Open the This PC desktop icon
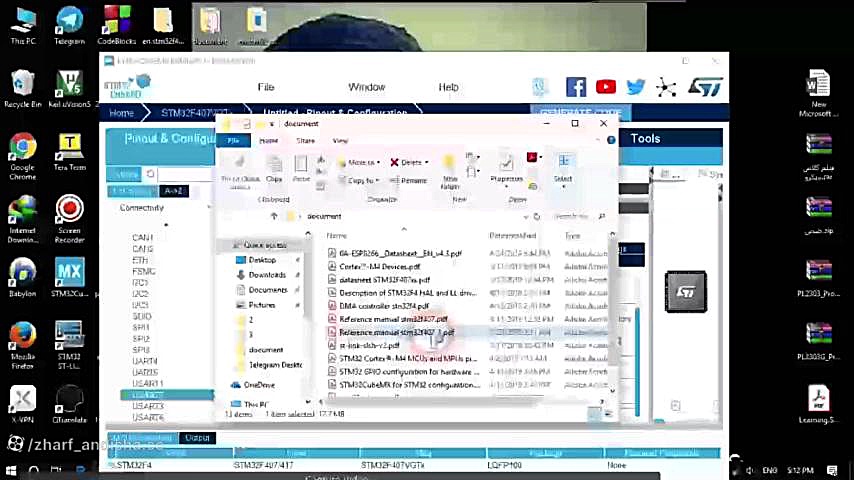 pos(23,25)
